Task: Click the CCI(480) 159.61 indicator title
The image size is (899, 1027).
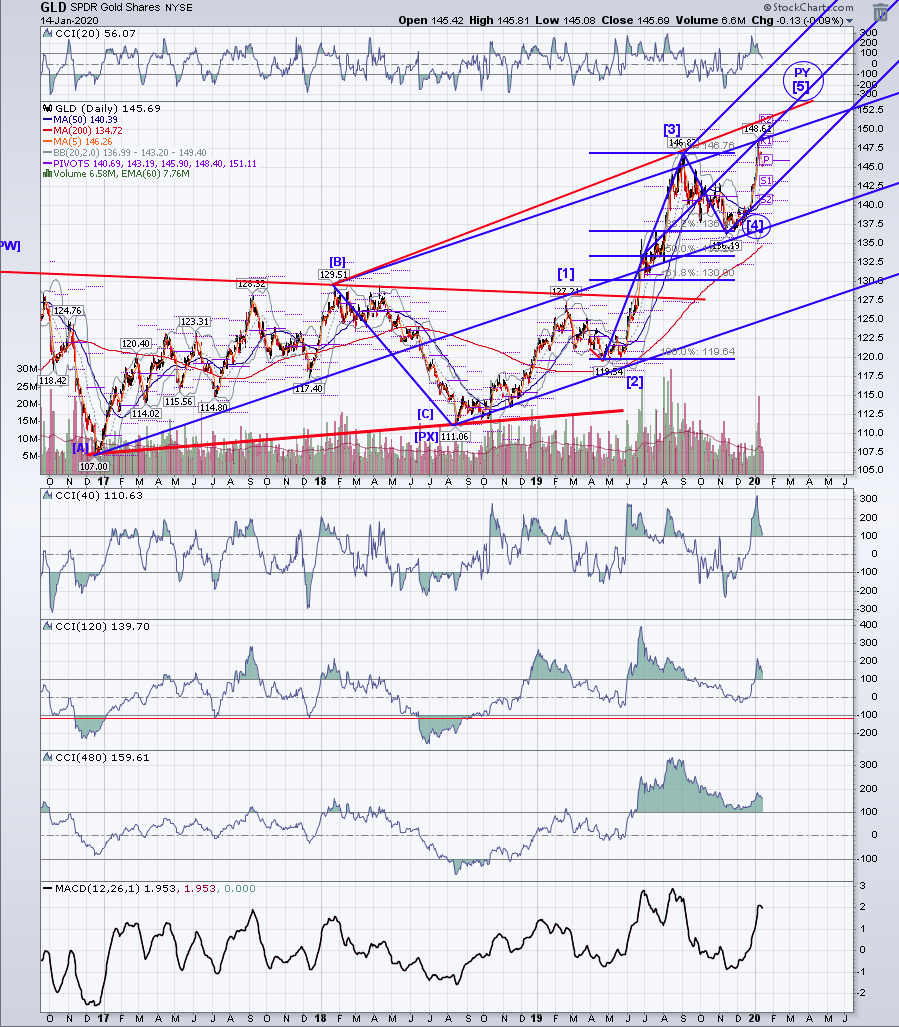Action: point(102,758)
